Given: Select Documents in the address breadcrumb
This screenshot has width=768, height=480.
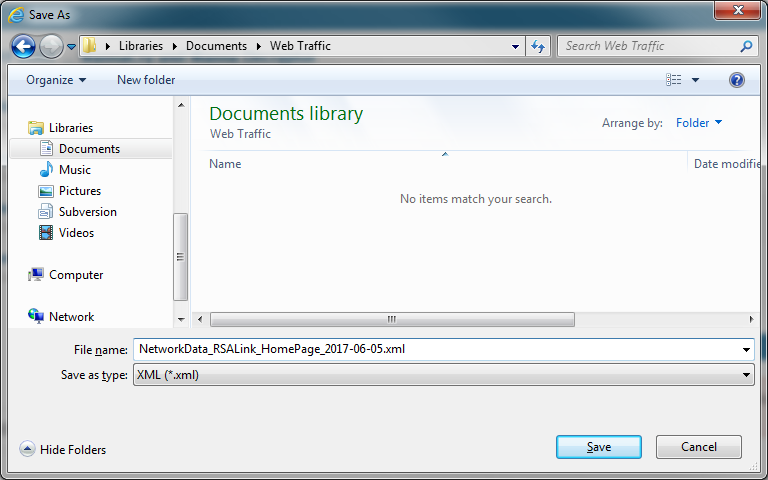Looking at the screenshot, I should point(216,46).
